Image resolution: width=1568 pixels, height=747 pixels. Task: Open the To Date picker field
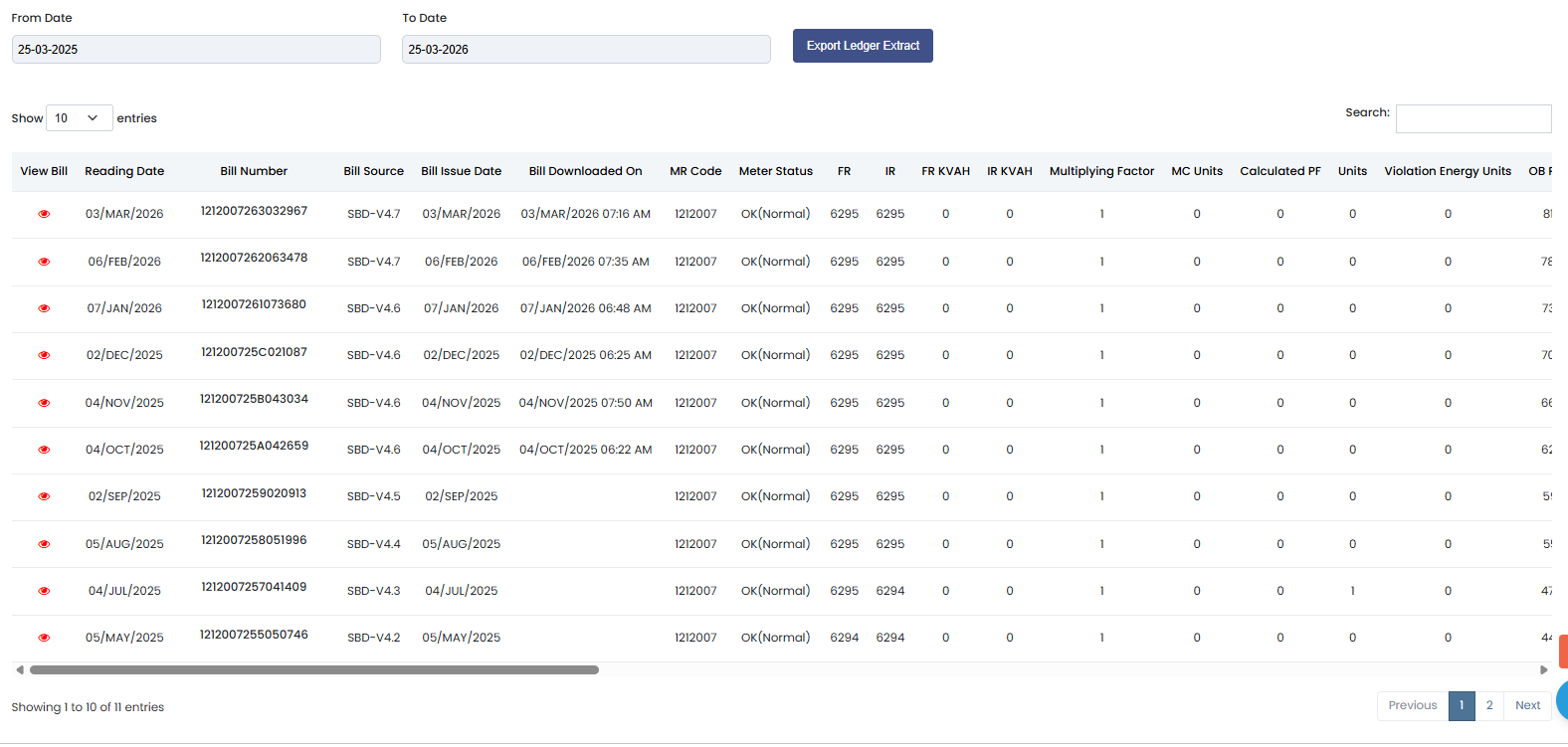(586, 50)
